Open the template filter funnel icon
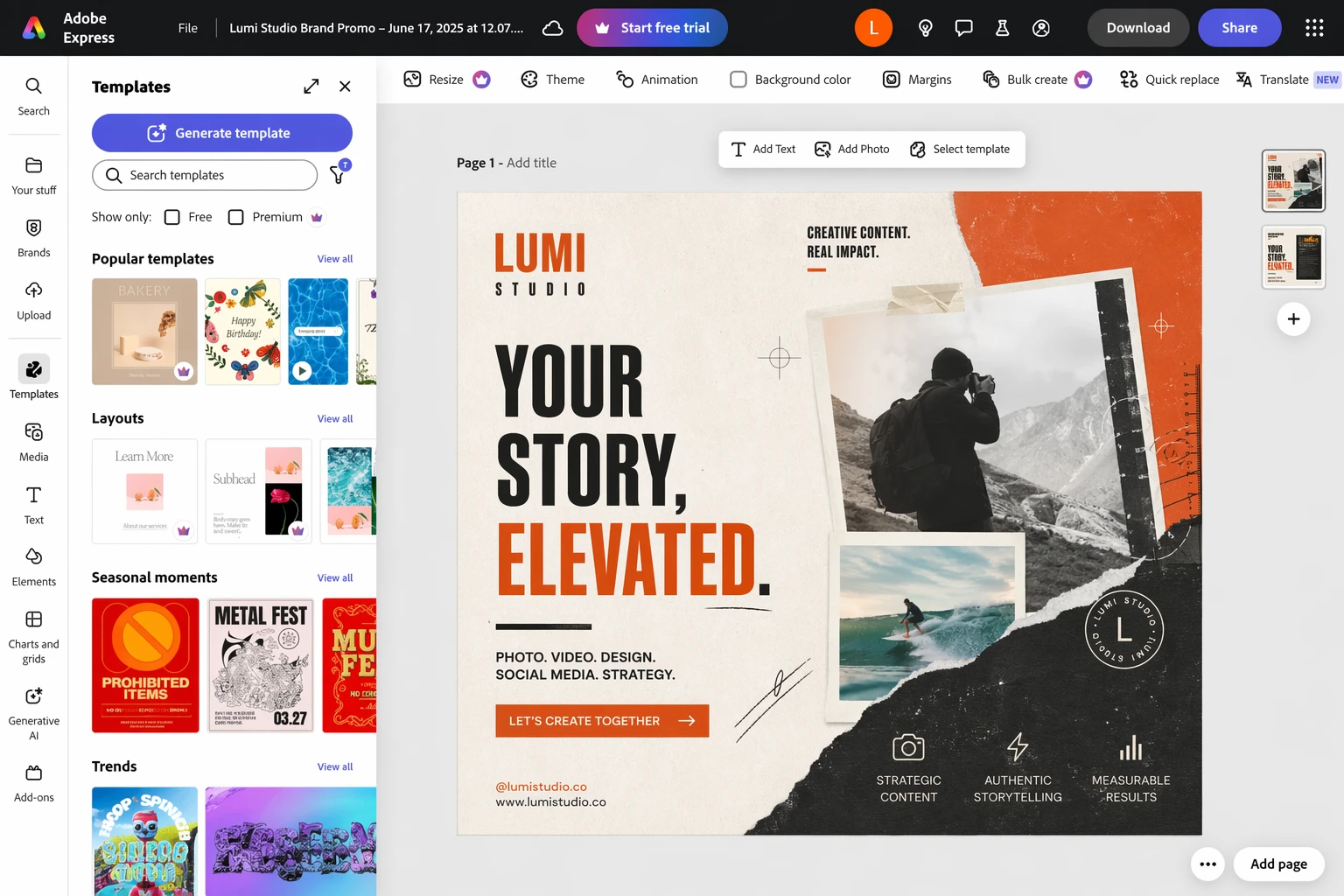Image resolution: width=1344 pixels, height=896 pixels. (x=338, y=175)
